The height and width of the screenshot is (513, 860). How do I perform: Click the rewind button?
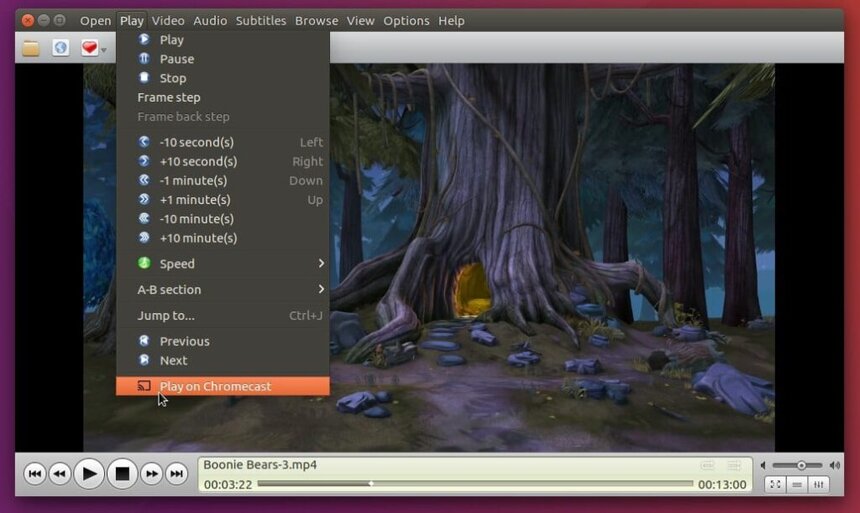59,473
